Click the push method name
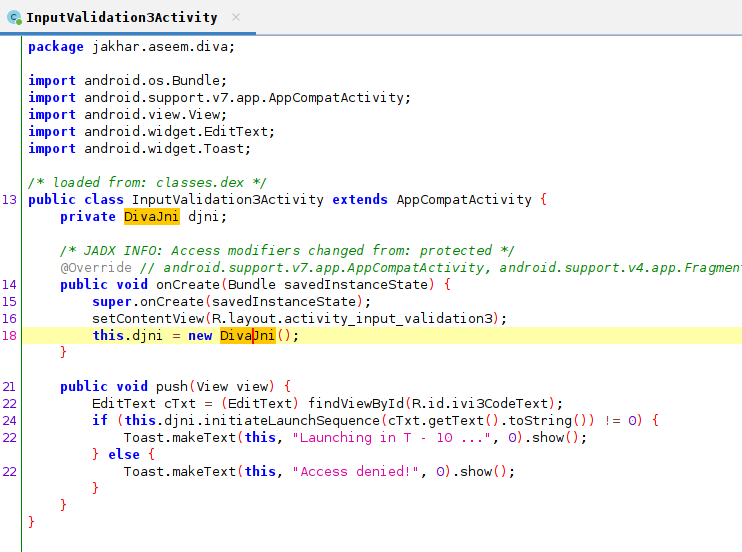Screen dimensions: 742x552 pyautogui.click(x=172, y=387)
